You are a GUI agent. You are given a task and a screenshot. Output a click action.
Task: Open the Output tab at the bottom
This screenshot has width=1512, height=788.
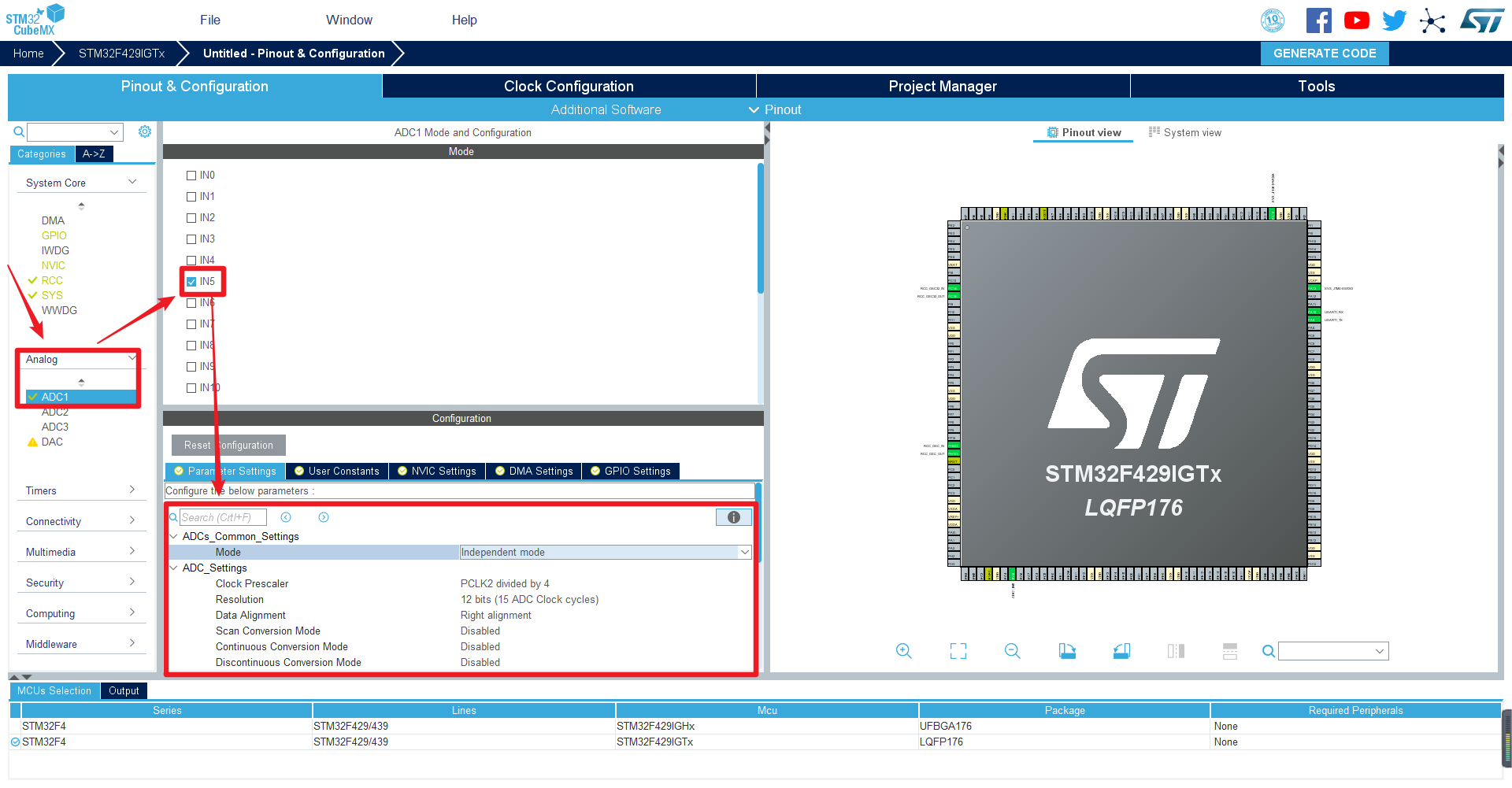pos(124,690)
